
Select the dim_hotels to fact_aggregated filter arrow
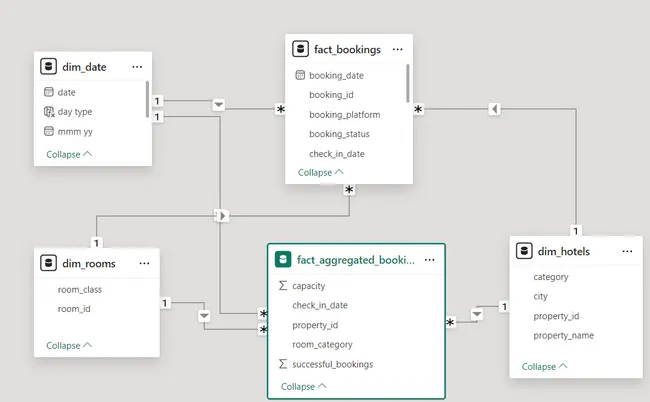477,314
